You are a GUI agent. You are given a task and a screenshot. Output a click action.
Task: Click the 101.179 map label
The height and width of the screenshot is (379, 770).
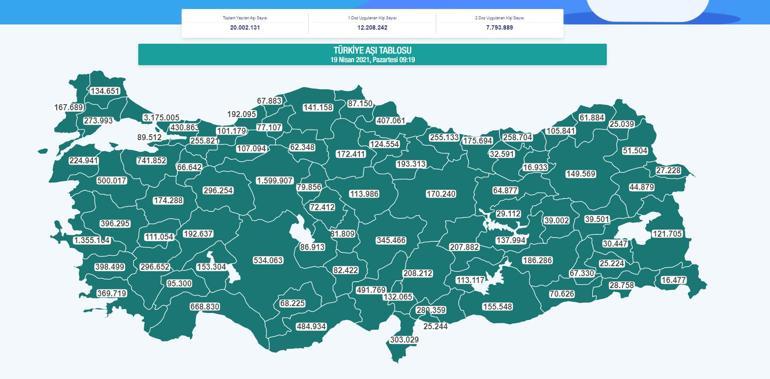tap(231, 131)
